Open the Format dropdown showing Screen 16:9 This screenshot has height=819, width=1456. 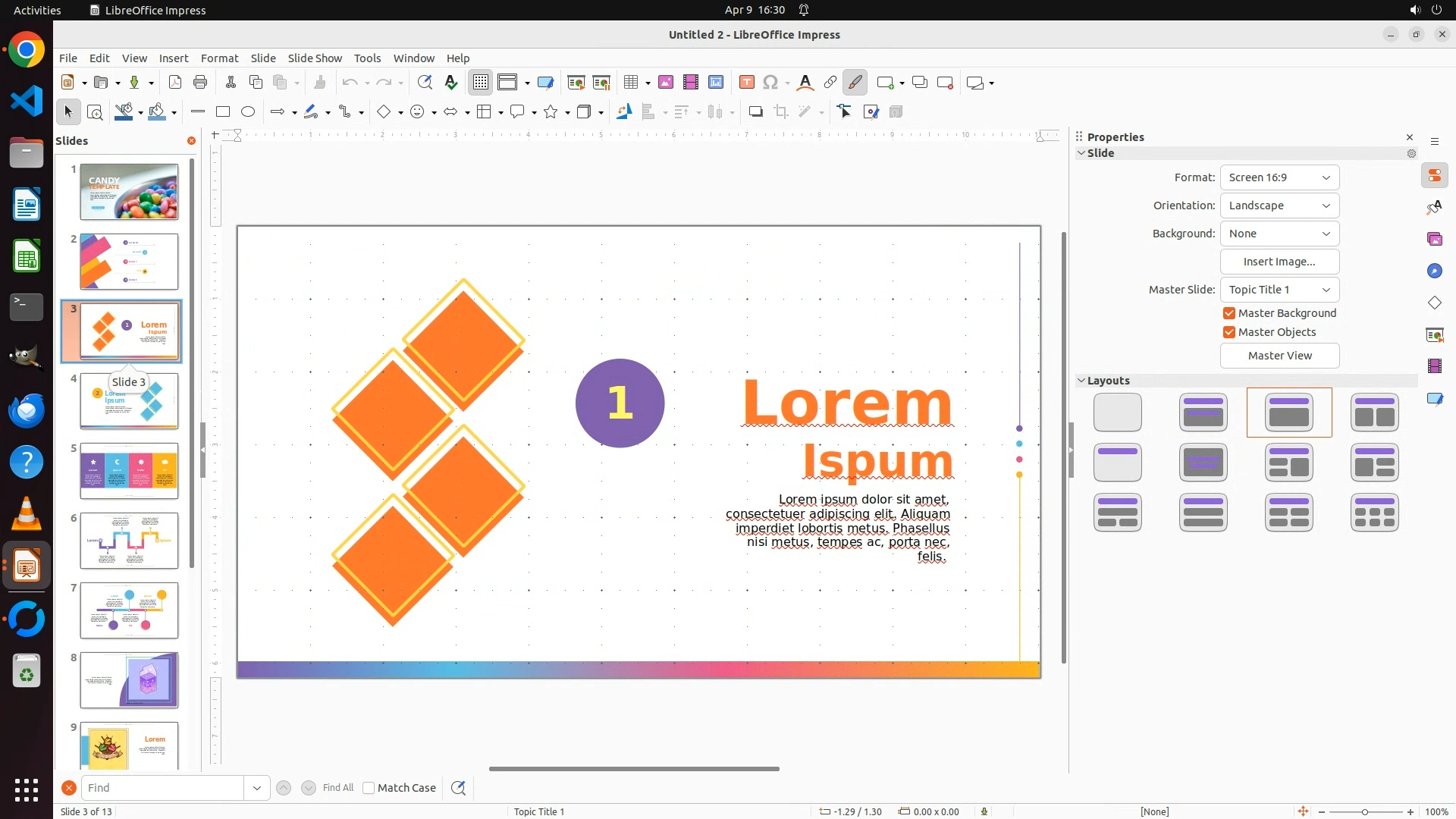point(1279,177)
